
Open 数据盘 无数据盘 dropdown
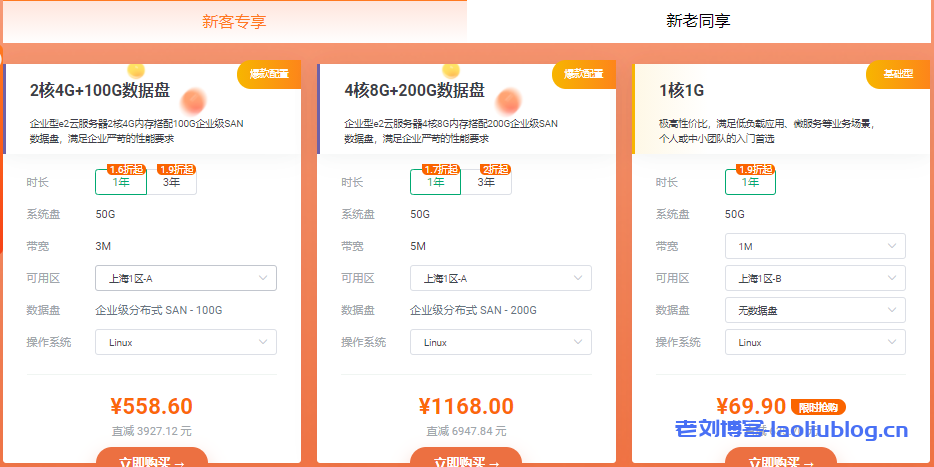click(815, 310)
